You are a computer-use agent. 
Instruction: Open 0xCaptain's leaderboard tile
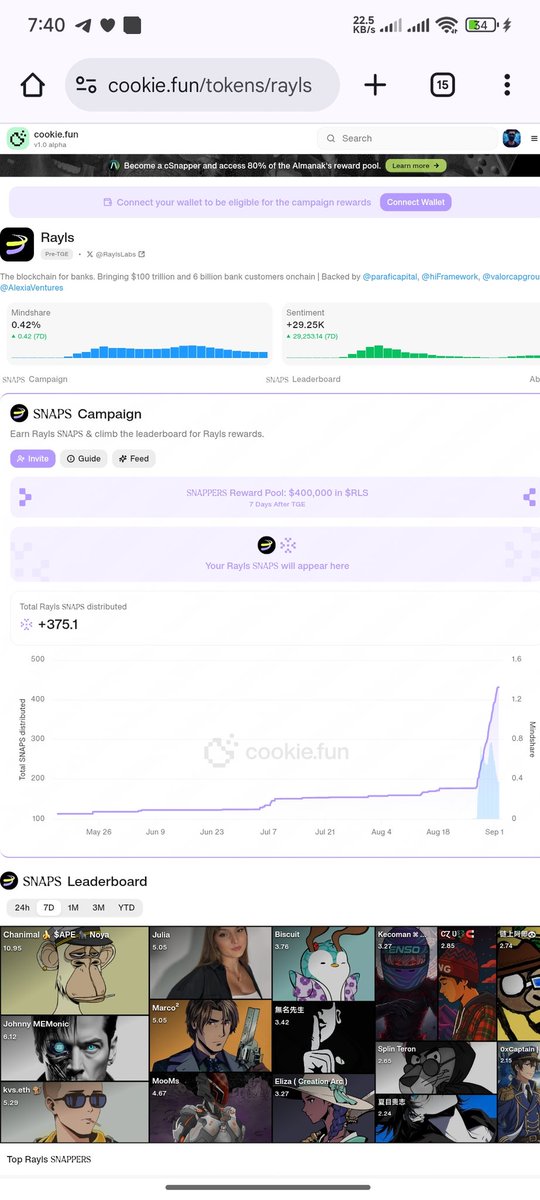519,1092
